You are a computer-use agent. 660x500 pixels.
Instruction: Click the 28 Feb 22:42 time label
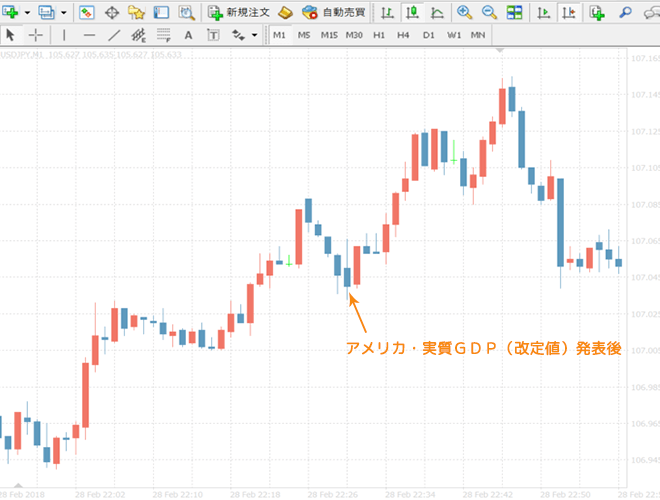pos(487,494)
